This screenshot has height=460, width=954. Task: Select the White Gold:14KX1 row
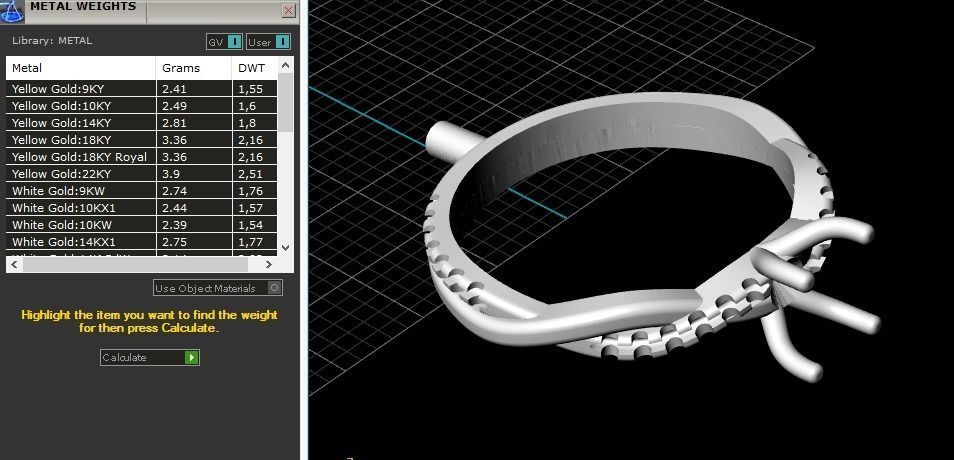point(142,242)
